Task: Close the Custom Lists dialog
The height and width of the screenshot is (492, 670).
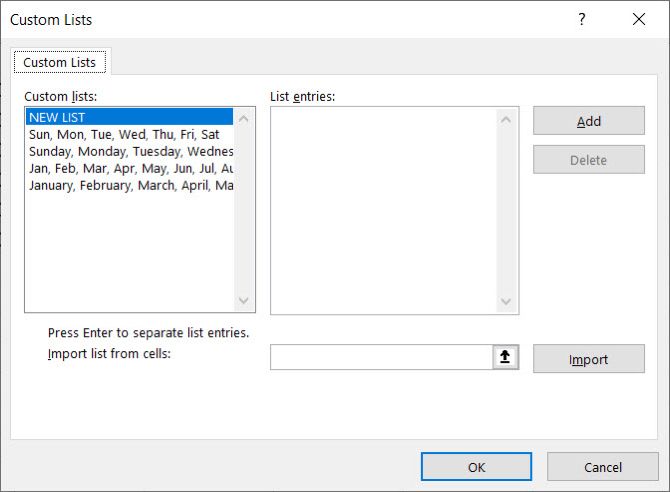Action: pos(639,19)
